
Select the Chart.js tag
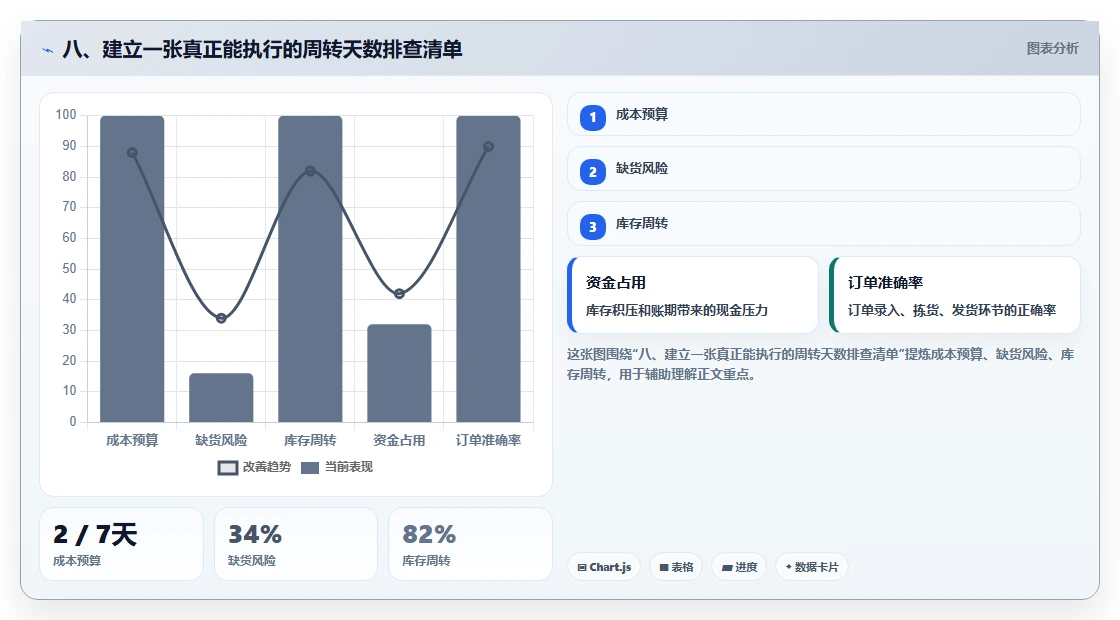tap(604, 567)
